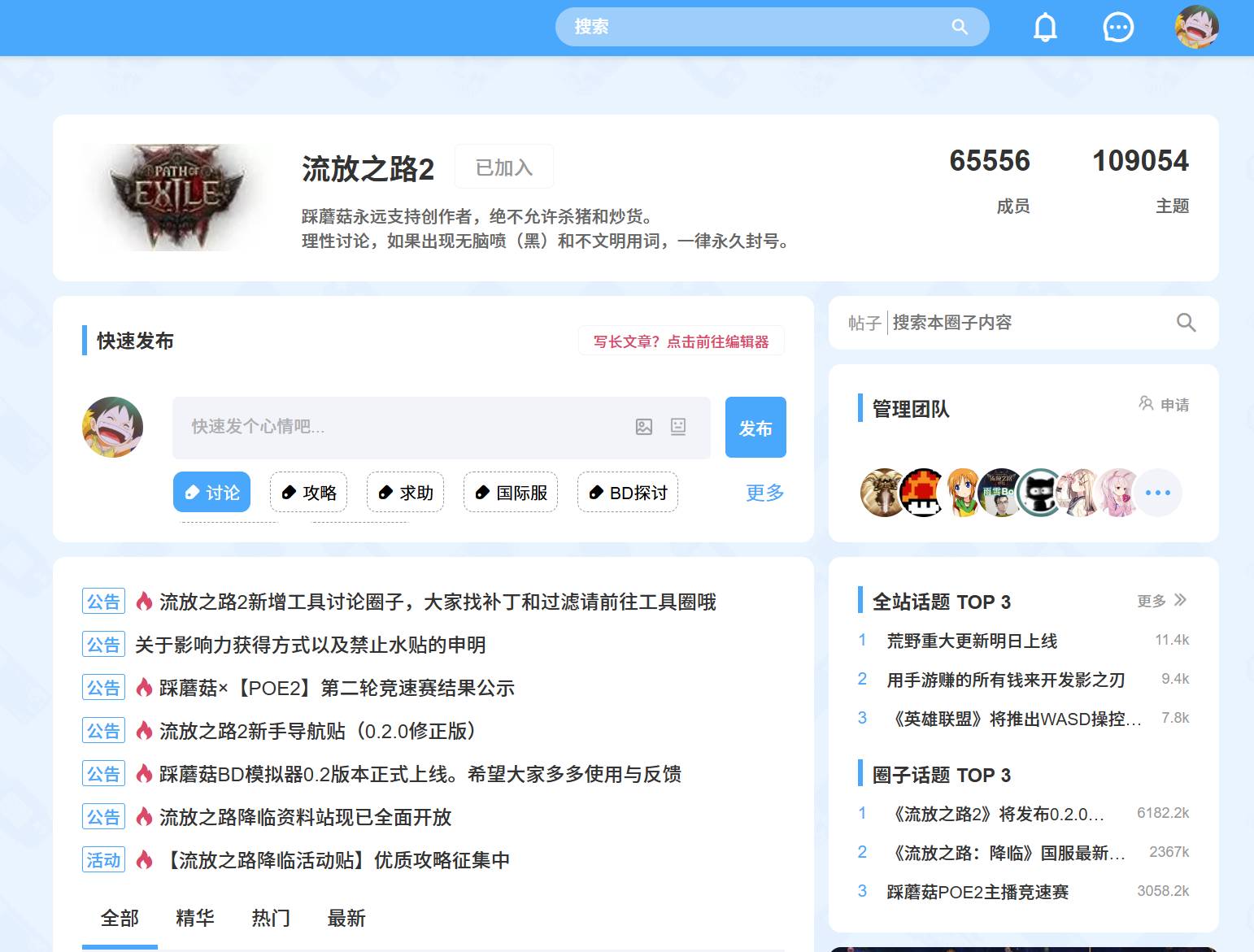The height and width of the screenshot is (952, 1254).
Task: Open topic 《英雄联盟》将推出WASD操控
Action: (x=1014, y=719)
